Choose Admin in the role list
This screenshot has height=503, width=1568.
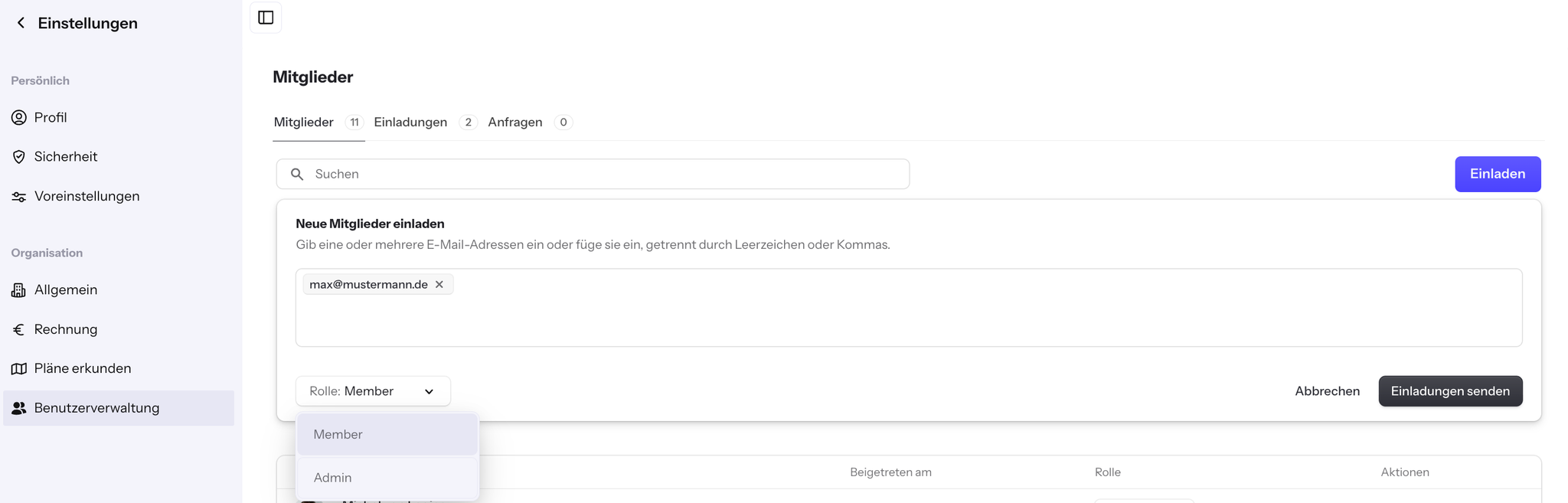click(387, 478)
